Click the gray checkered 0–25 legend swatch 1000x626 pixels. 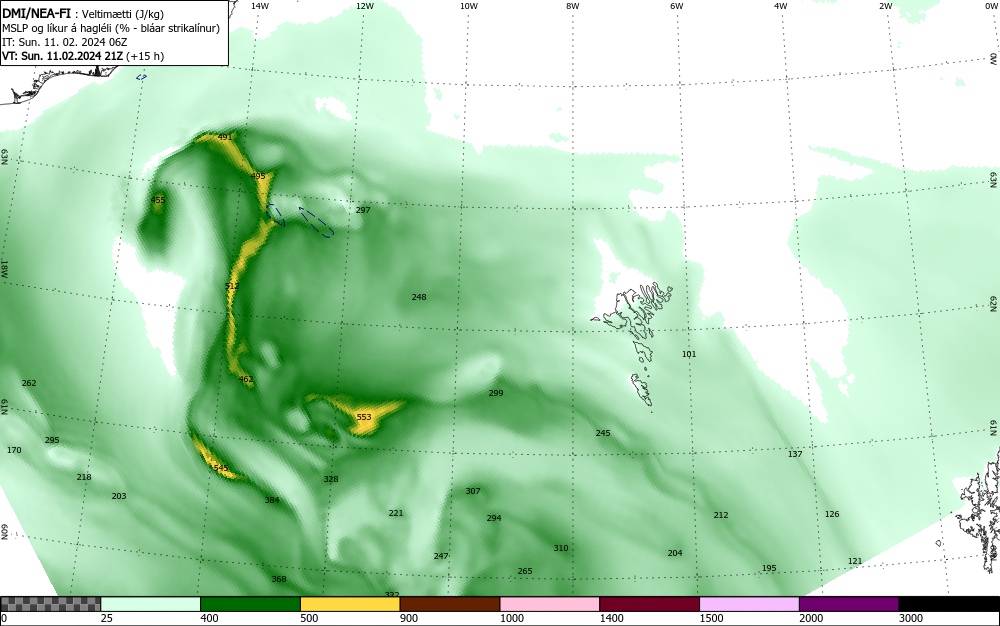[50, 604]
